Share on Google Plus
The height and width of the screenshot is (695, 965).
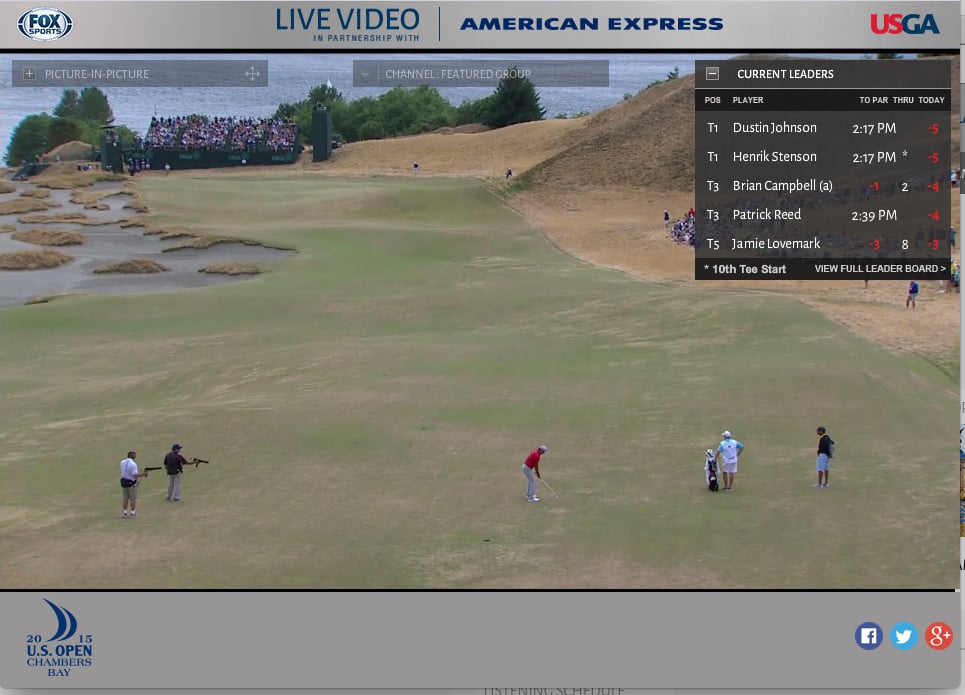click(x=939, y=636)
